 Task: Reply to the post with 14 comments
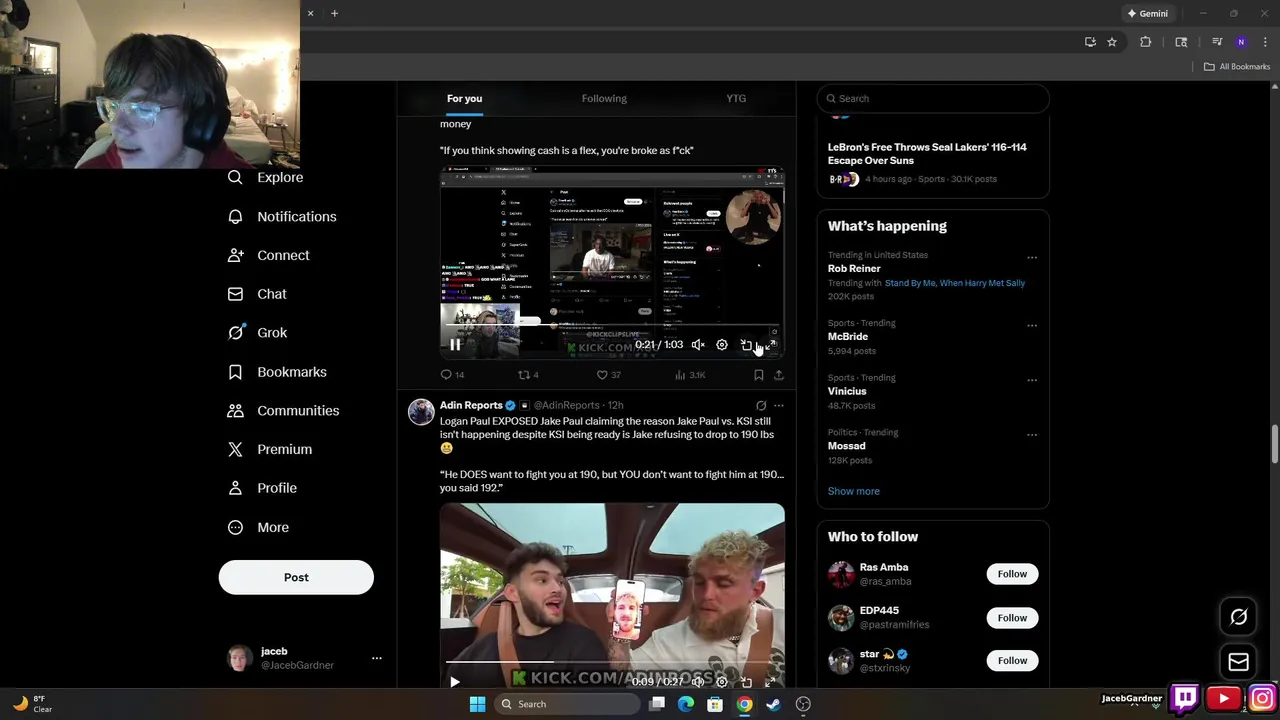[453, 375]
